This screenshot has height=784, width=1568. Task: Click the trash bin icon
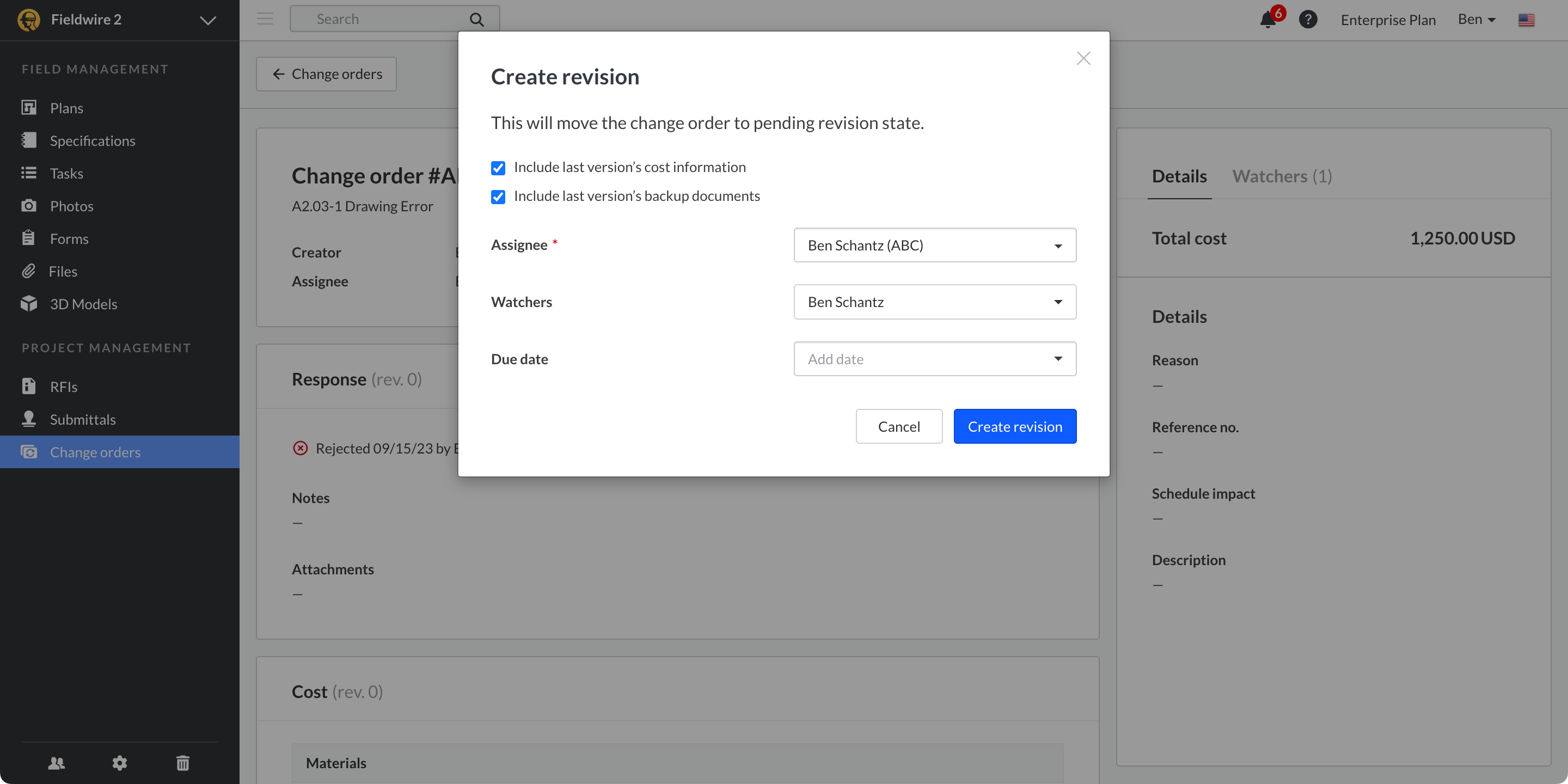(x=182, y=763)
